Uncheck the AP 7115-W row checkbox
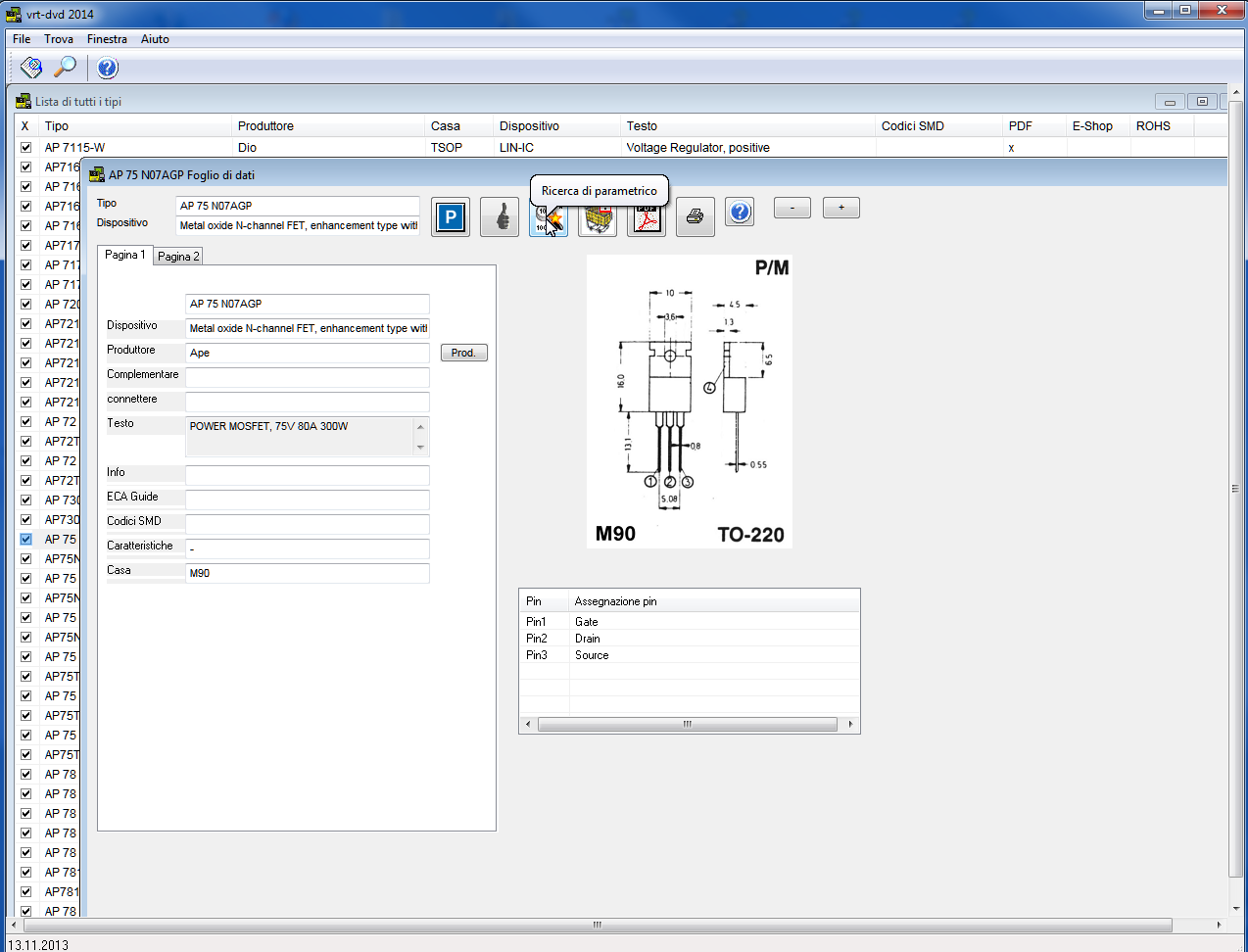 pyautogui.click(x=26, y=148)
